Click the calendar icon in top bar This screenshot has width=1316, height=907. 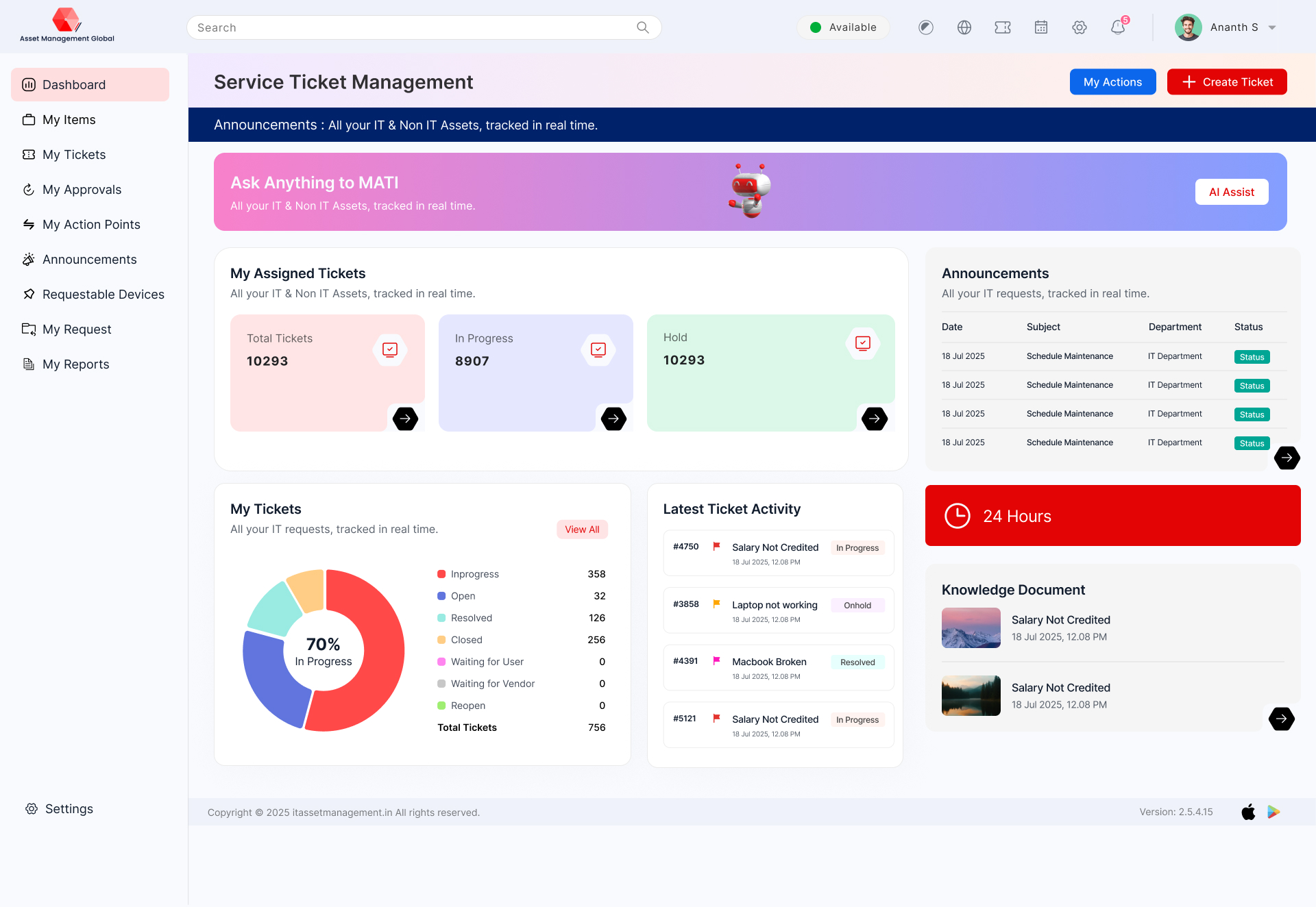coord(1040,27)
